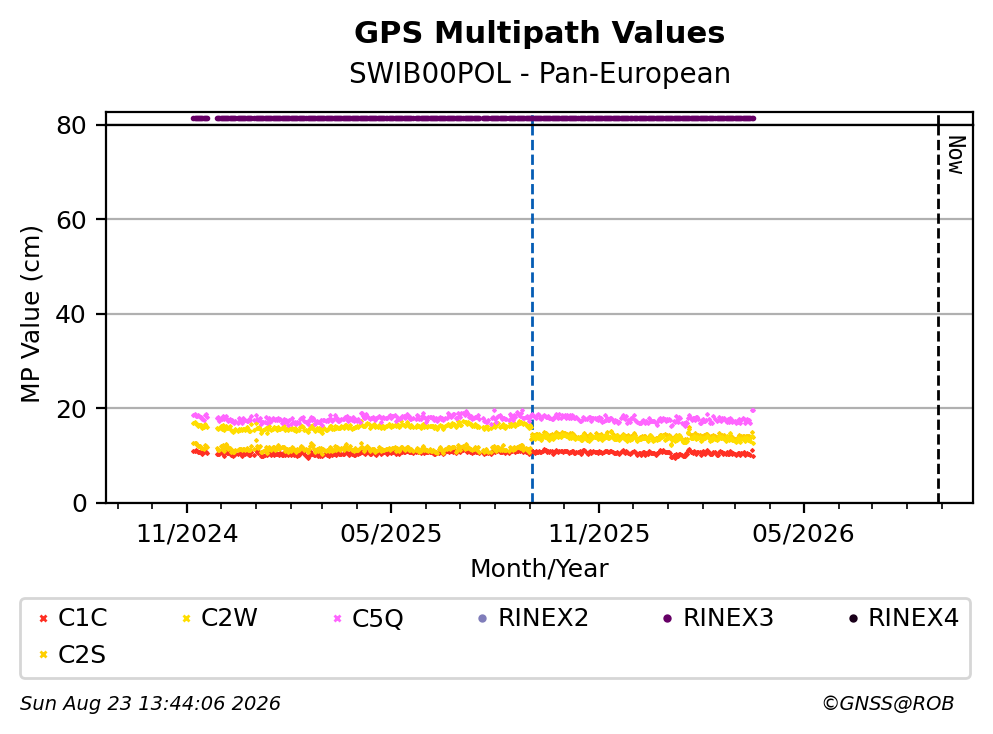Click the pink C5Q legend marker
The image size is (993, 734).
pyautogui.click(x=337, y=618)
